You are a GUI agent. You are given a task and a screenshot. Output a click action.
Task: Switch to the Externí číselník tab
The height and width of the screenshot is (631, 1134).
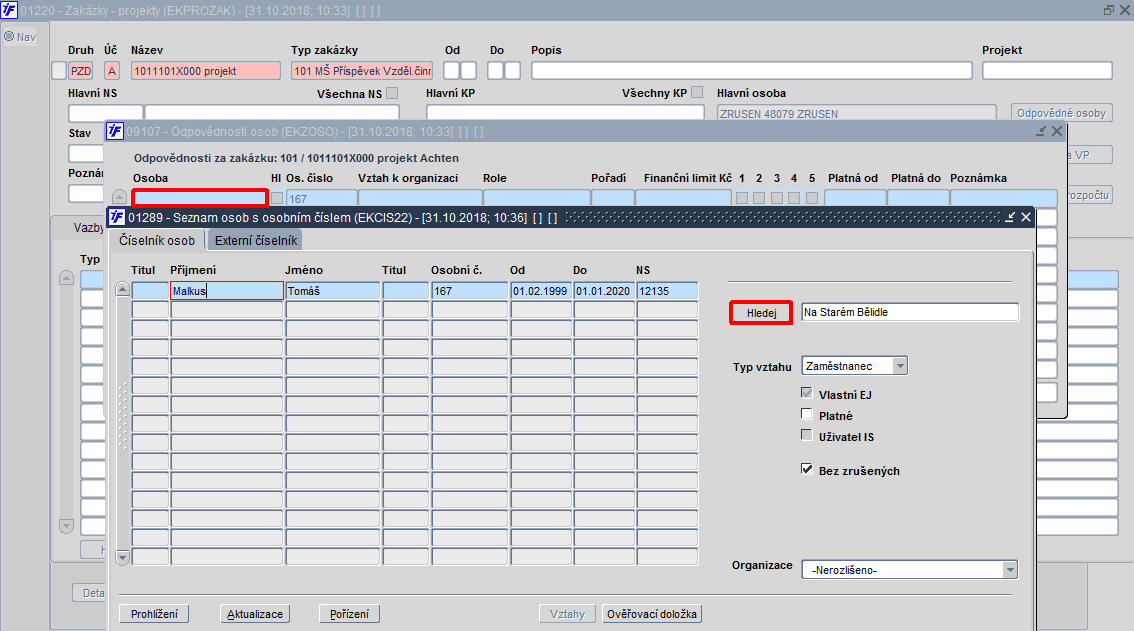[x=255, y=241]
